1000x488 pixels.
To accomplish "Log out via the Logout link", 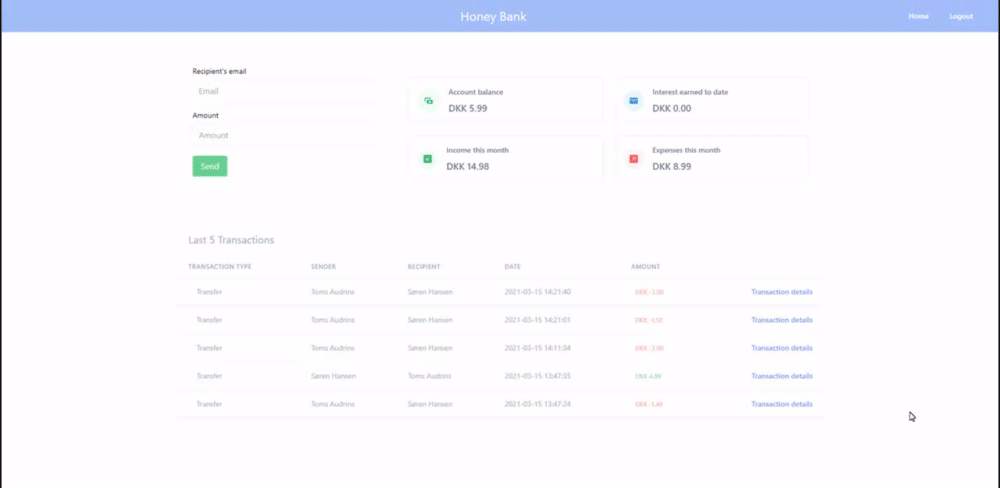I will [961, 17].
